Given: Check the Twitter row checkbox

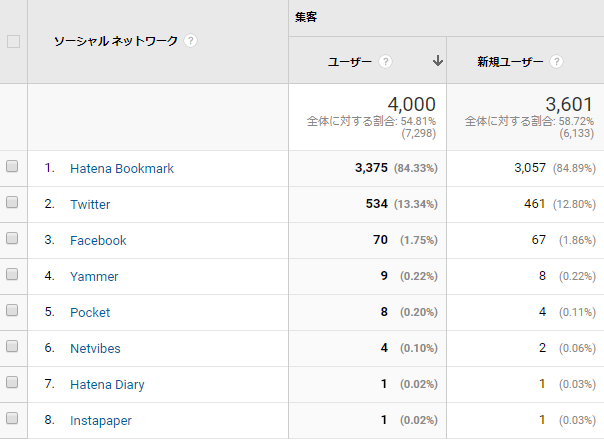Looking at the screenshot, I should (12, 202).
